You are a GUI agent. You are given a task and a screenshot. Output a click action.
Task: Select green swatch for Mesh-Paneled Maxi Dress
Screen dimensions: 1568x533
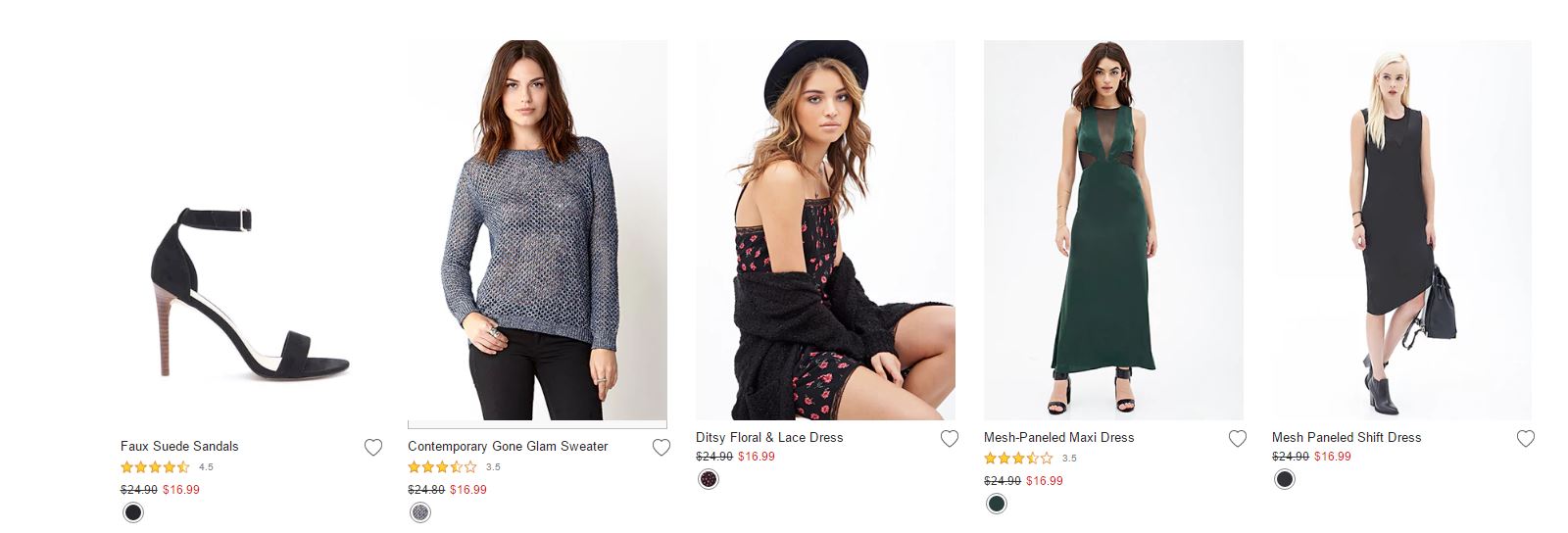(997, 504)
